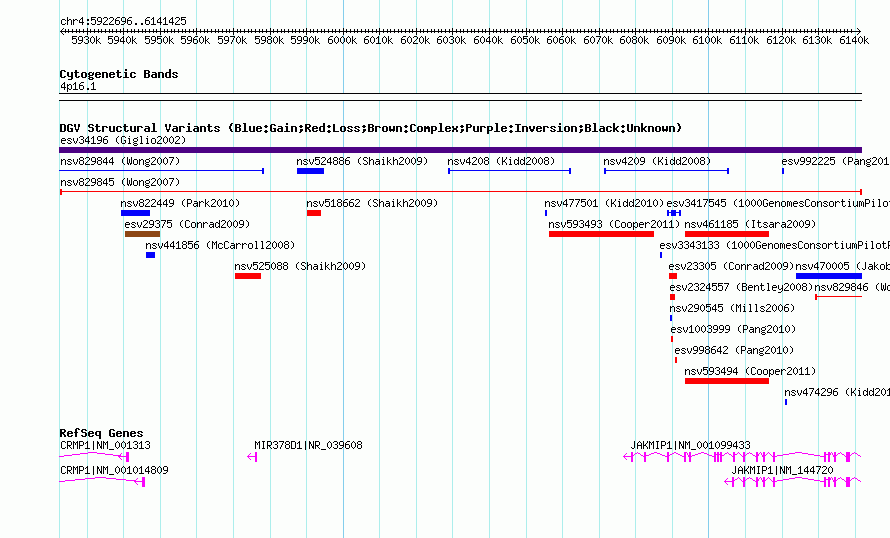Viewport: 890px width, 538px height.
Task: Open variant nsv593494 (Cooper2011)
Action: (750, 371)
